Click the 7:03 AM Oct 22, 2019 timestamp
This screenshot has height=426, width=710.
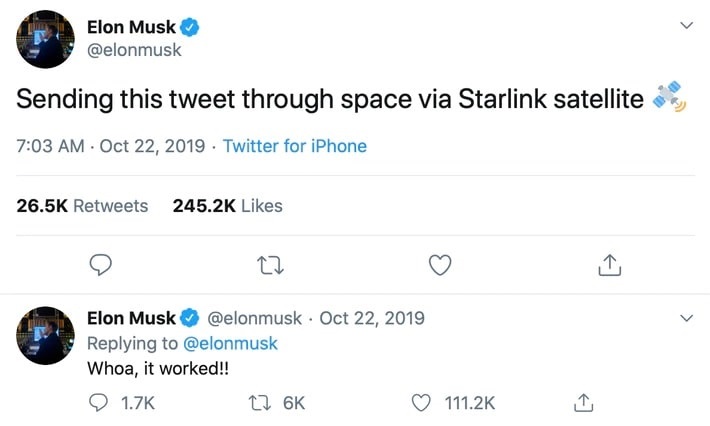coord(109,146)
